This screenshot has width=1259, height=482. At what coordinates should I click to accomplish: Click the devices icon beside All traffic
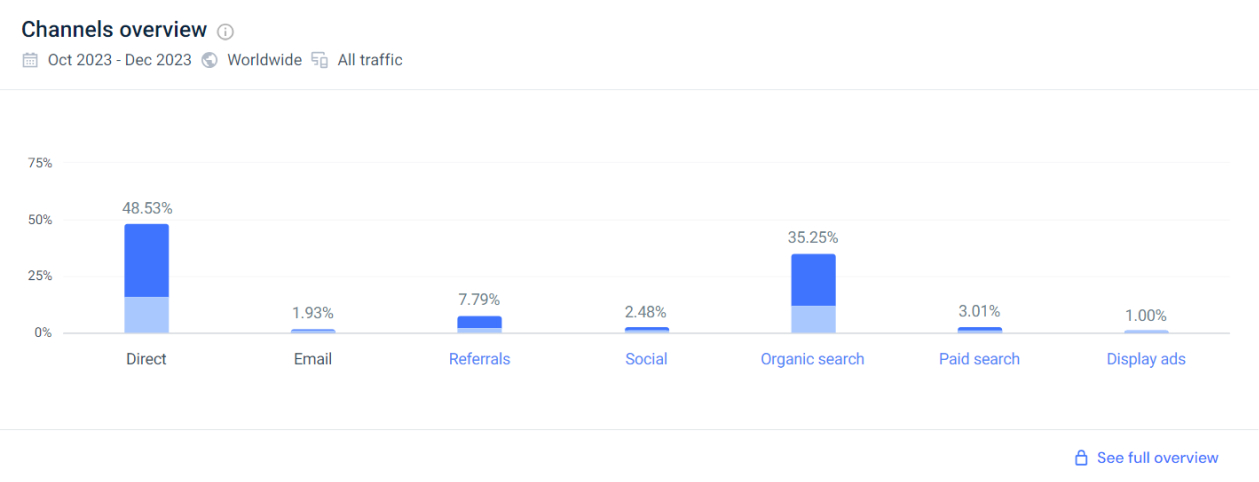tap(320, 60)
